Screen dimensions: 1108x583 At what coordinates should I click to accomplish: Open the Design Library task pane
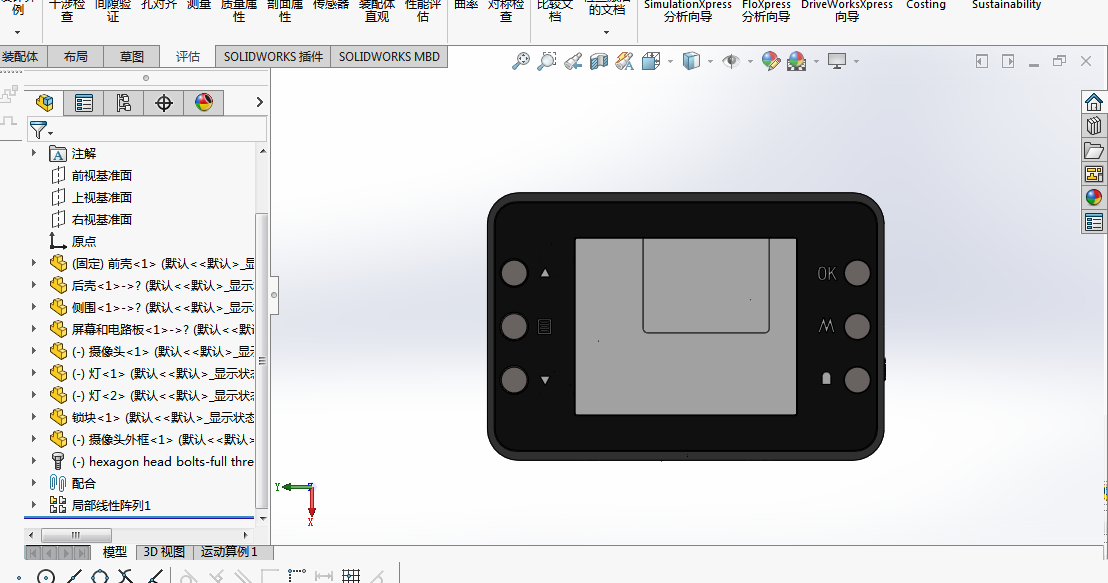coord(1094,126)
